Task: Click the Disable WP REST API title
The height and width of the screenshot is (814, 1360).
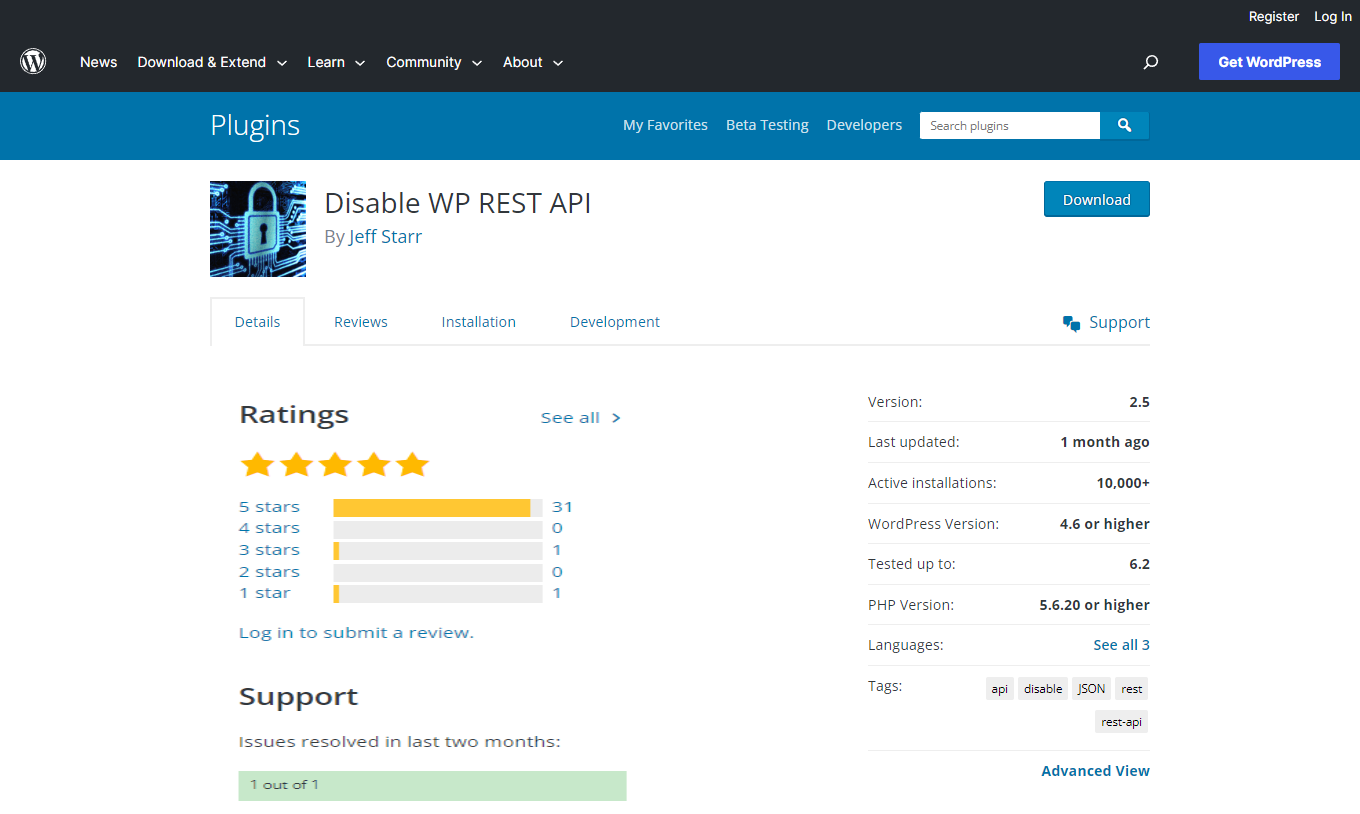Action: click(x=458, y=203)
